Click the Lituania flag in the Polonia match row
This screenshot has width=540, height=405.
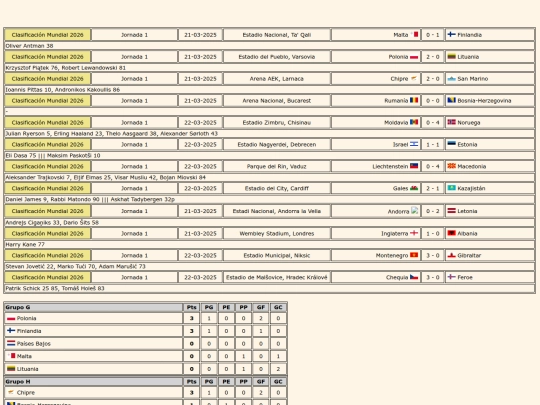[x=451, y=56]
